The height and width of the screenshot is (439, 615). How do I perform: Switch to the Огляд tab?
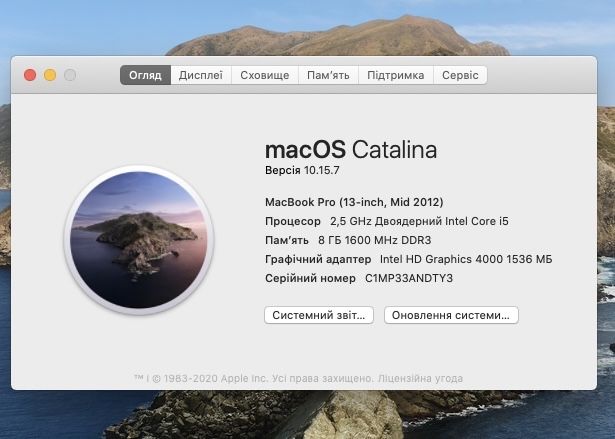(x=146, y=75)
